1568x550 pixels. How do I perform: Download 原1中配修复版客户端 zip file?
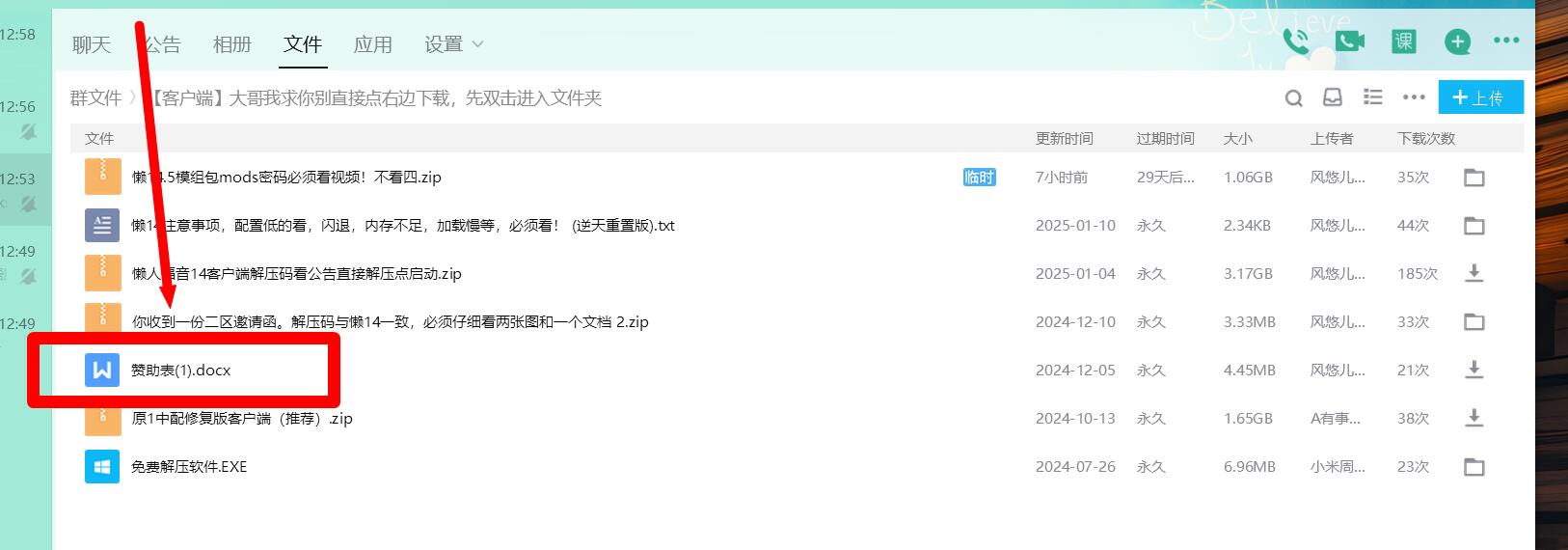1473,418
